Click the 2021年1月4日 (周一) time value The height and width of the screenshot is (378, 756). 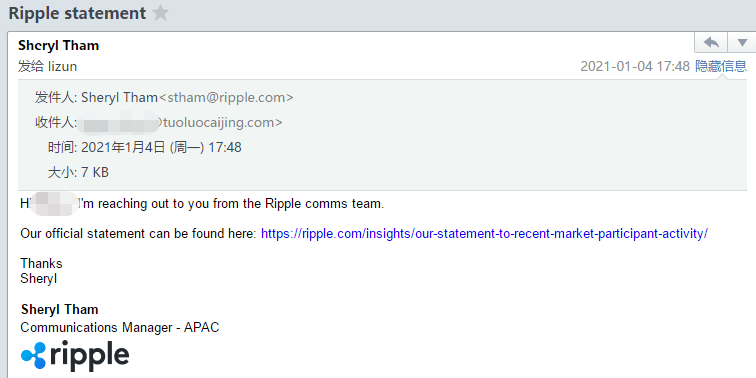(161, 147)
